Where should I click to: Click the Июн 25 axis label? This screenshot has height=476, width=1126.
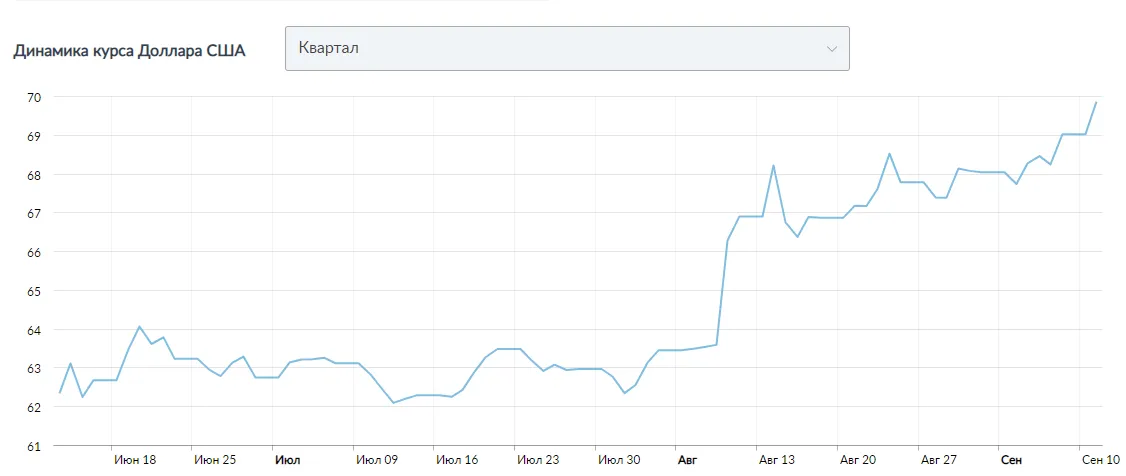click(215, 459)
